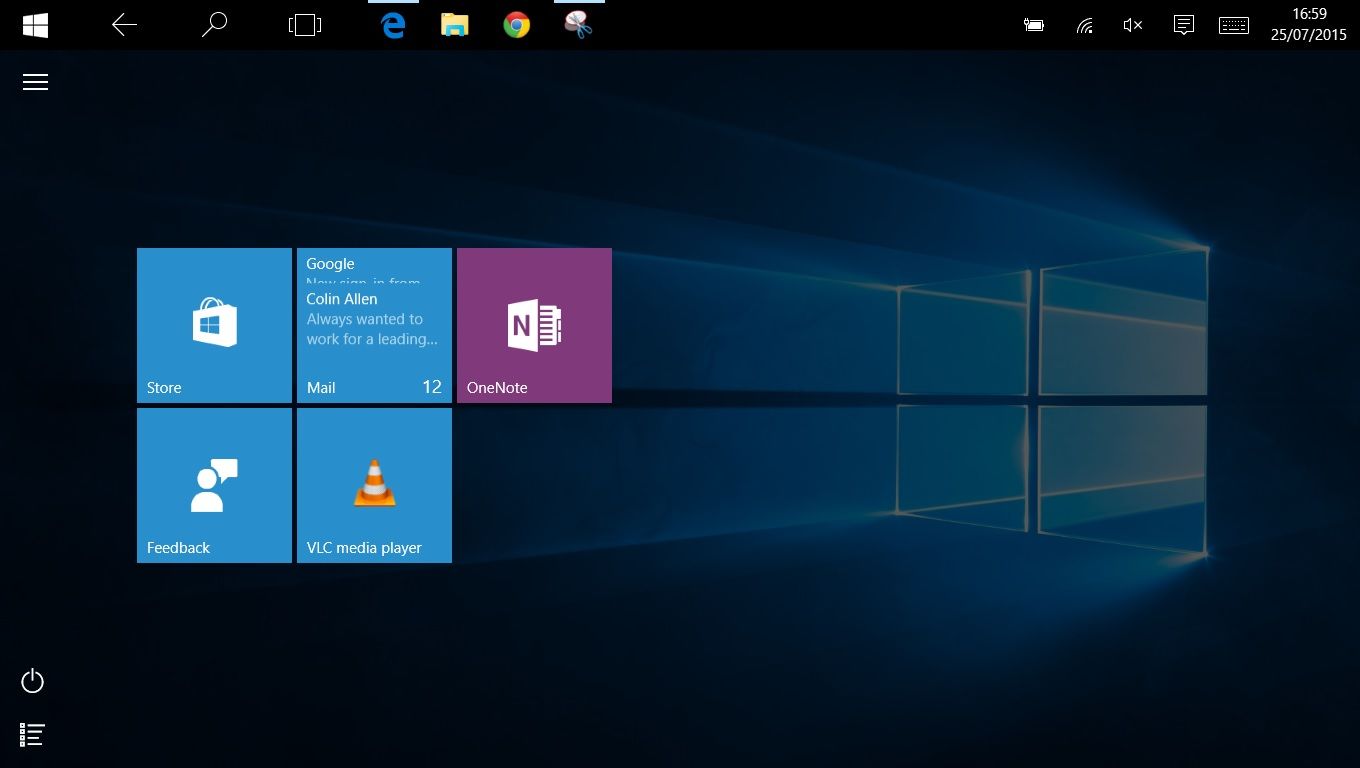This screenshot has height=768, width=1360.
Task: Click the Google sender line in Mail tile
Action: pos(331,264)
